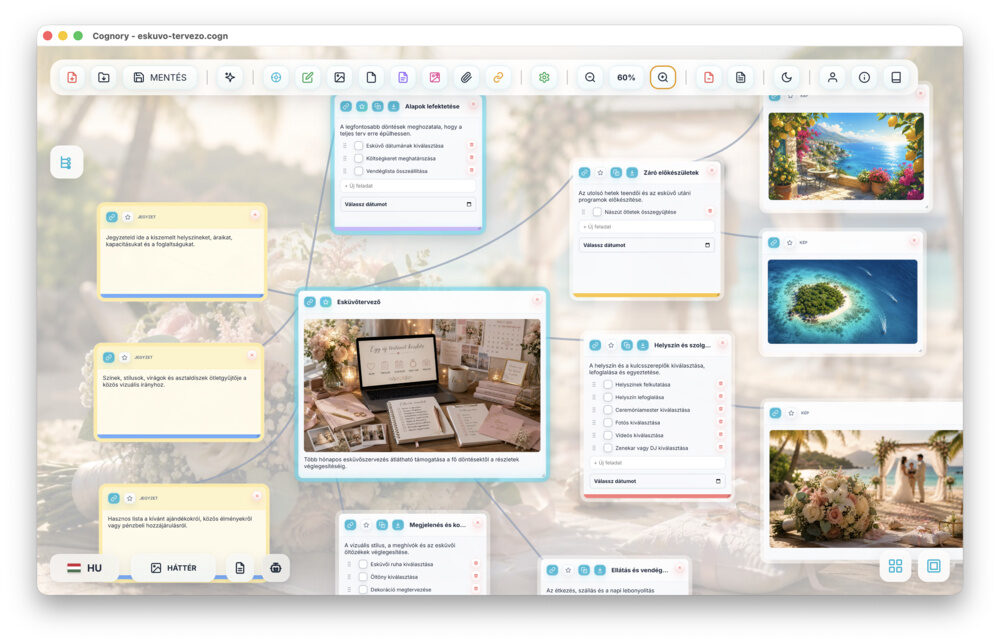Click the tropical island image thumbnail
1000x644 pixels.
pos(842,302)
